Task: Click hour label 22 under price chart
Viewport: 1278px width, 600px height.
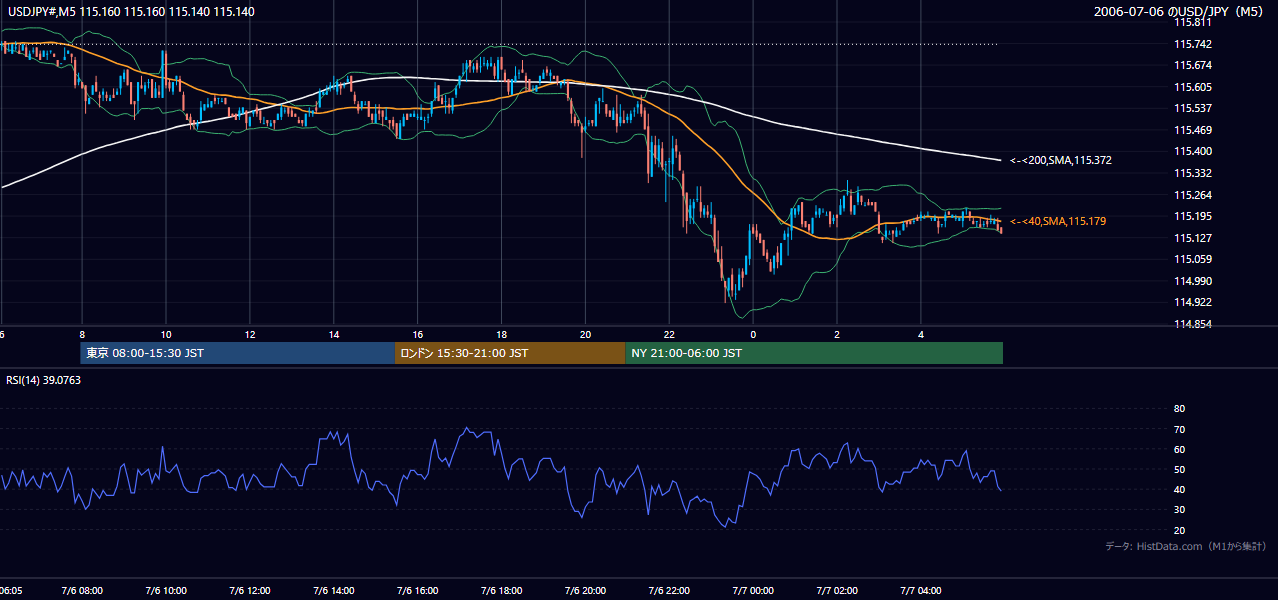Action: 669,335
